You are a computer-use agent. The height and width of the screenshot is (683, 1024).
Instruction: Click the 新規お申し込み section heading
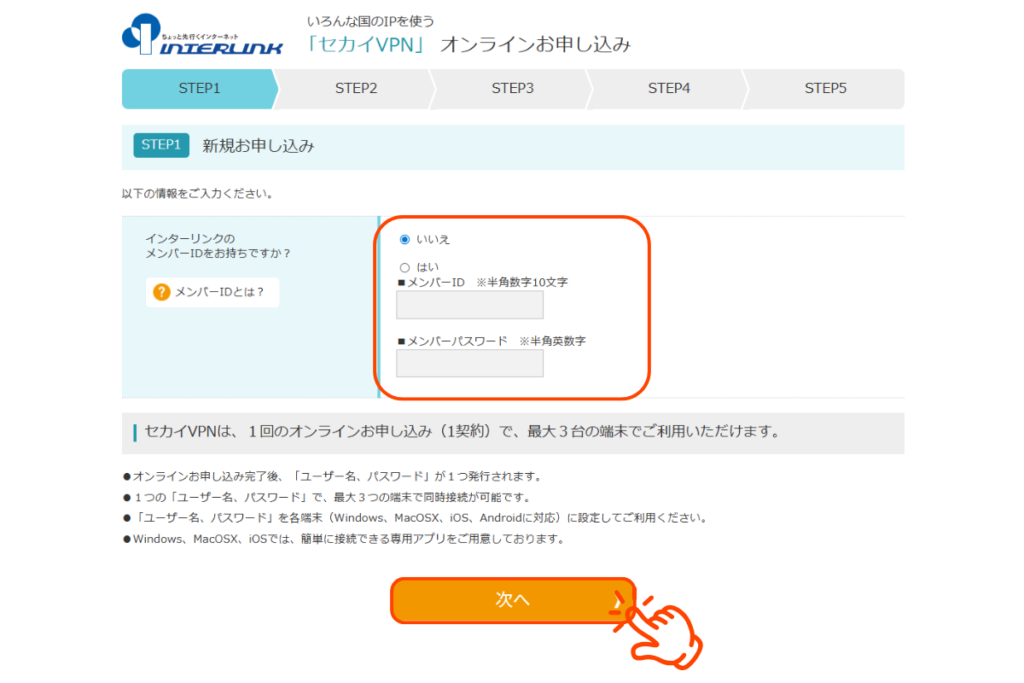pyautogui.click(x=258, y=146)
